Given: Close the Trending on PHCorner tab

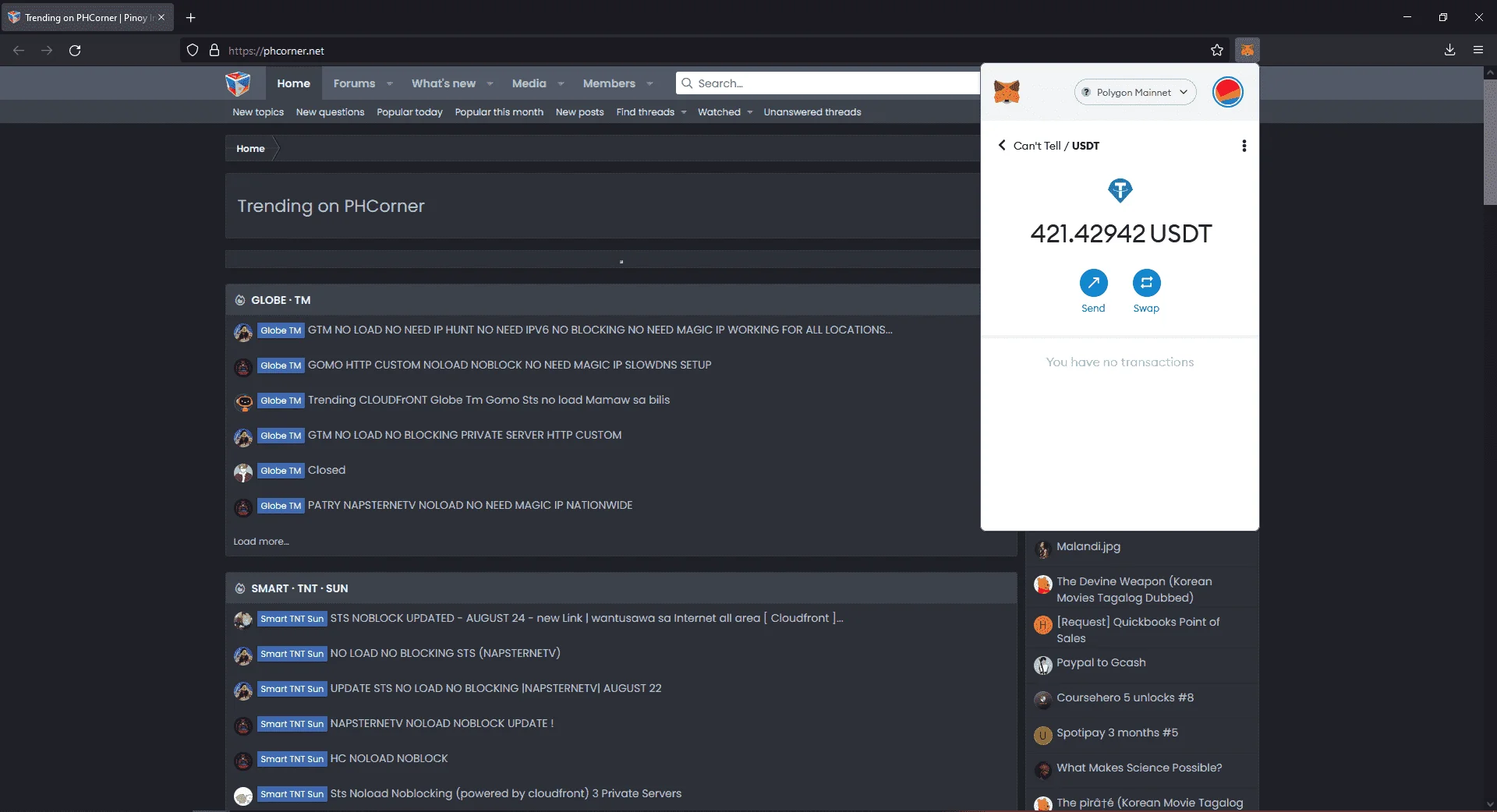Looking at the screenshot, I should click(x=161, y=17).
